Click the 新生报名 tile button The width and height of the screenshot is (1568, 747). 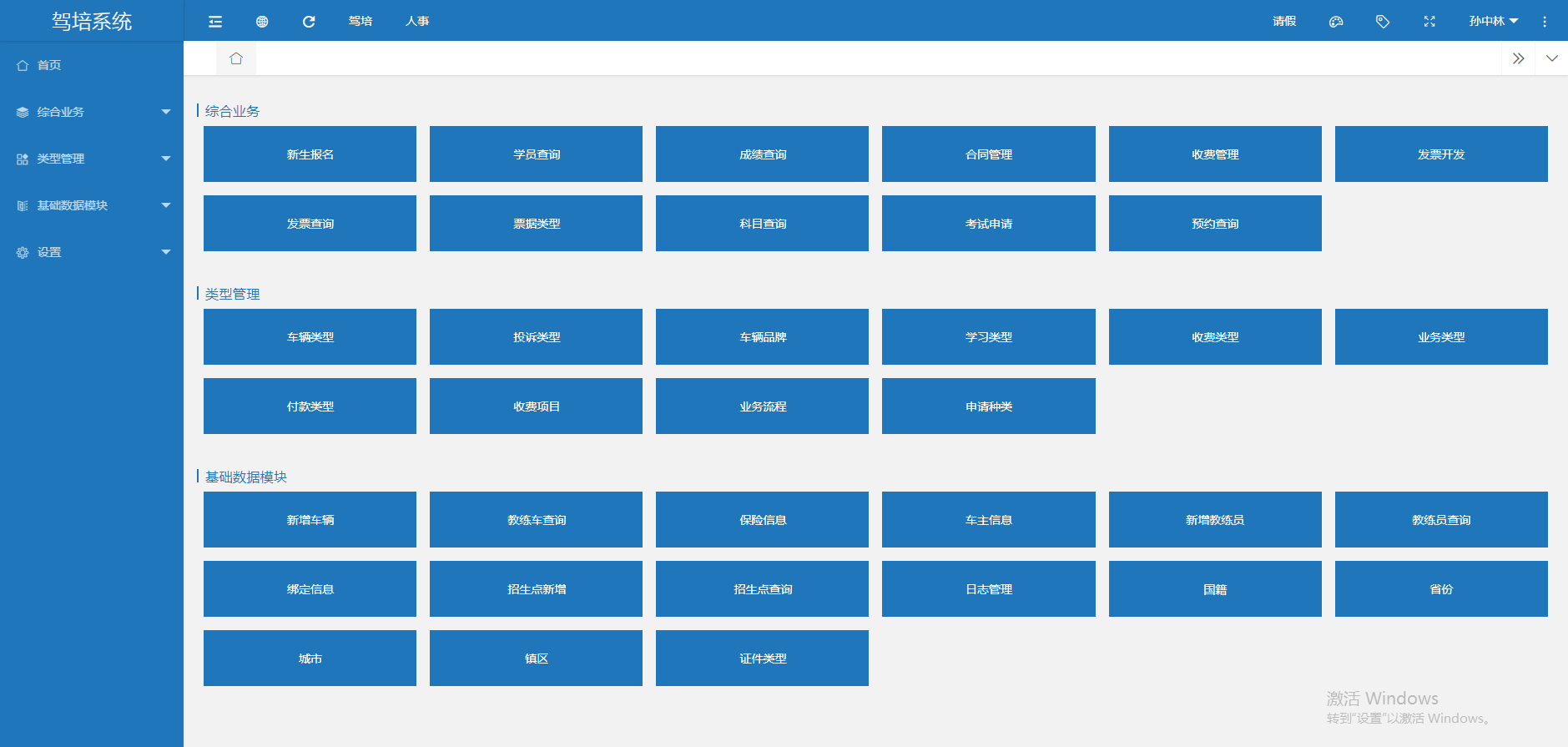pyautogui.click(x=310, y=154)
